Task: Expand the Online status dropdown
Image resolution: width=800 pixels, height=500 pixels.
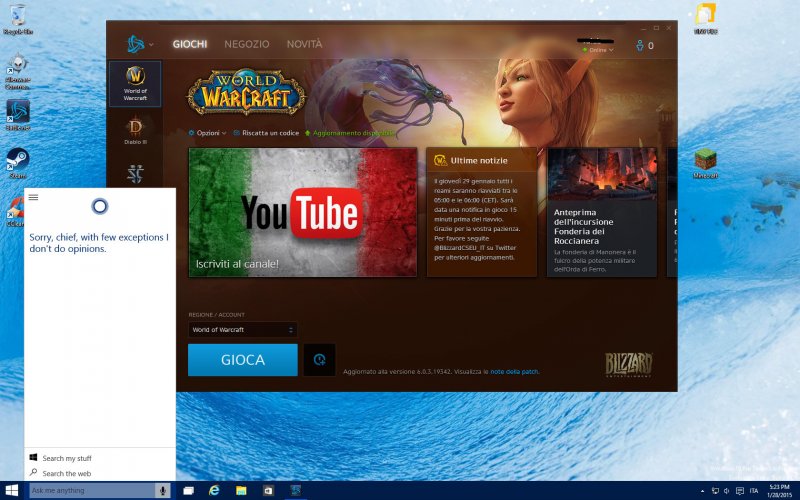Action: [598, 50]
